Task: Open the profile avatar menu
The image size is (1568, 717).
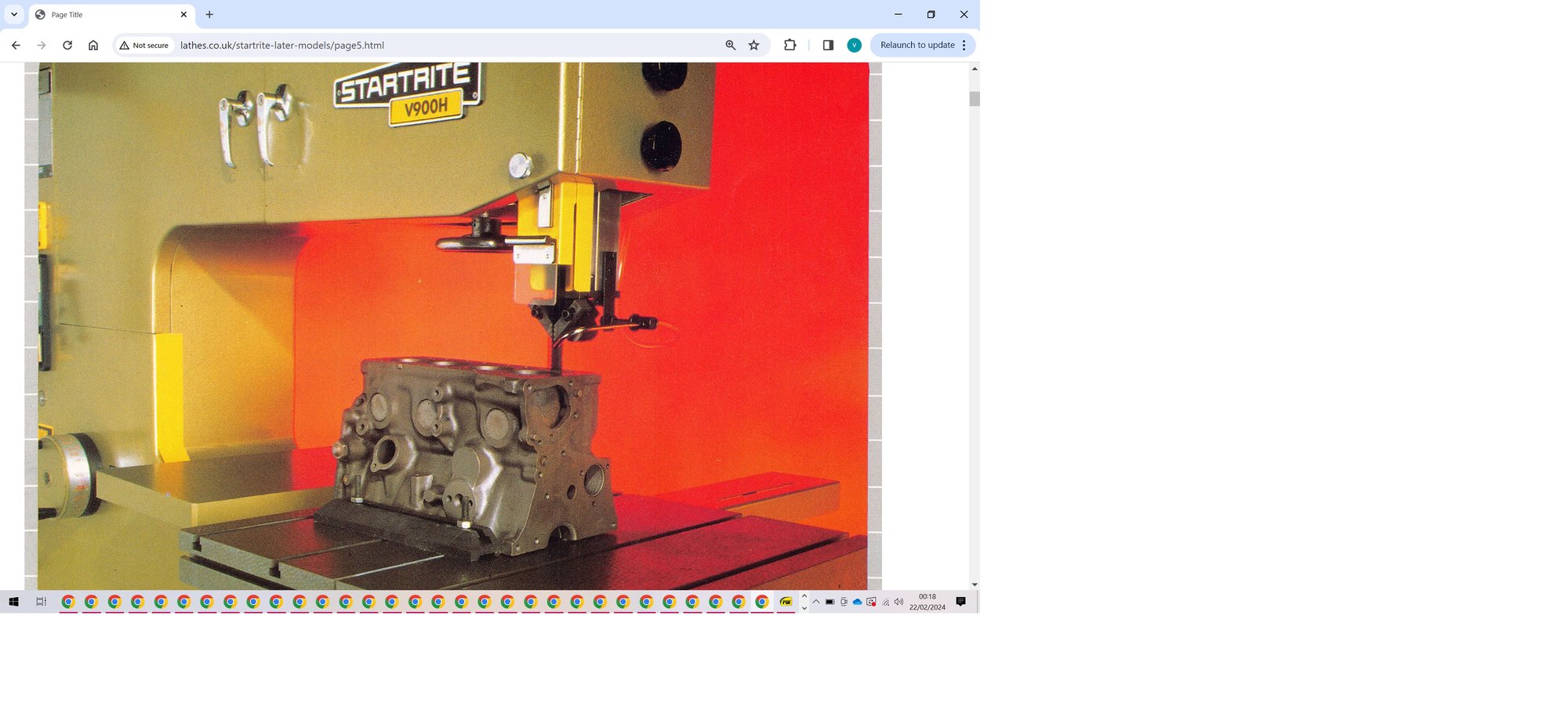Action: click(854, 45)
